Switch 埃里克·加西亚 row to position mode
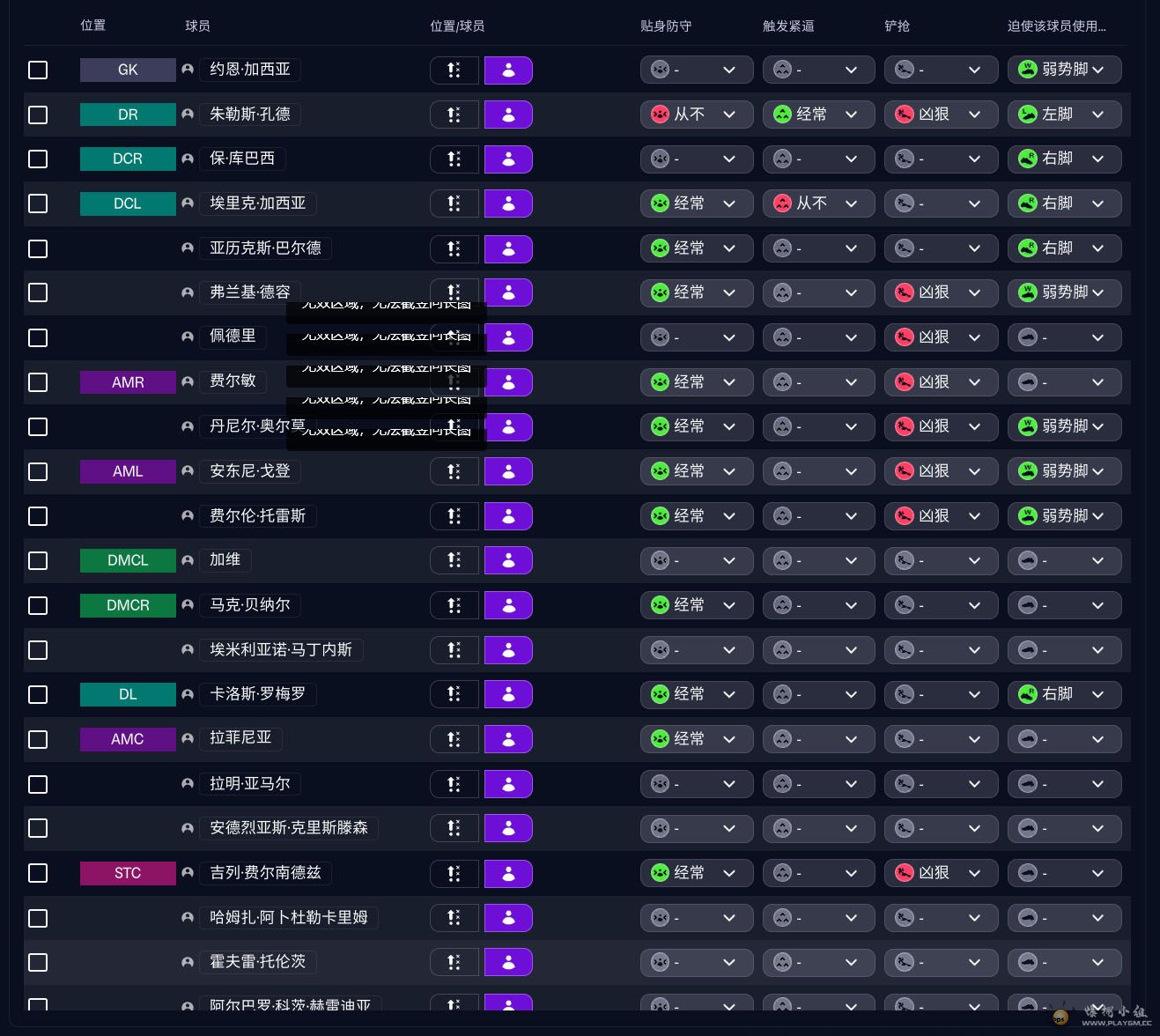This screenshot has height=1036, width=1160. click(x=454, y=203)
